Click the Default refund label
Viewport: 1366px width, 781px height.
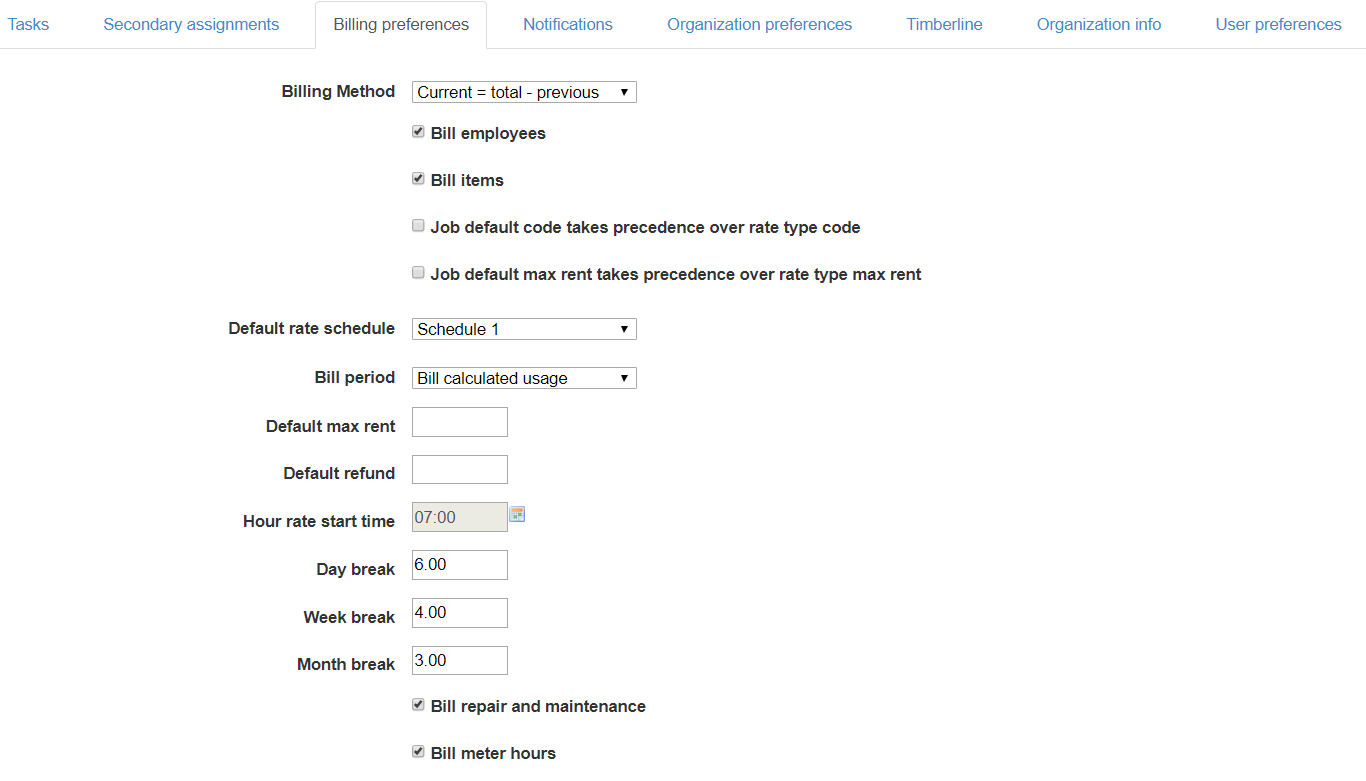click(339, 473)
